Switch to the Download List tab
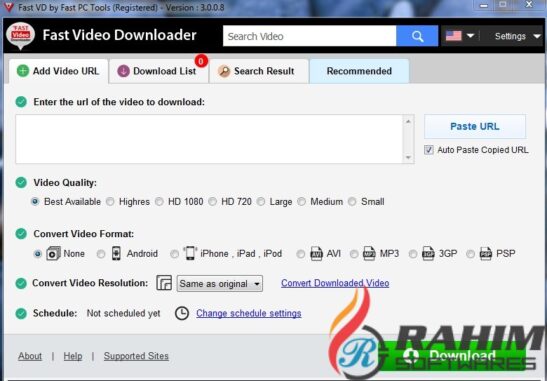Image resolution: width=547 pixels, height=381 pixels. coord(159,71)
